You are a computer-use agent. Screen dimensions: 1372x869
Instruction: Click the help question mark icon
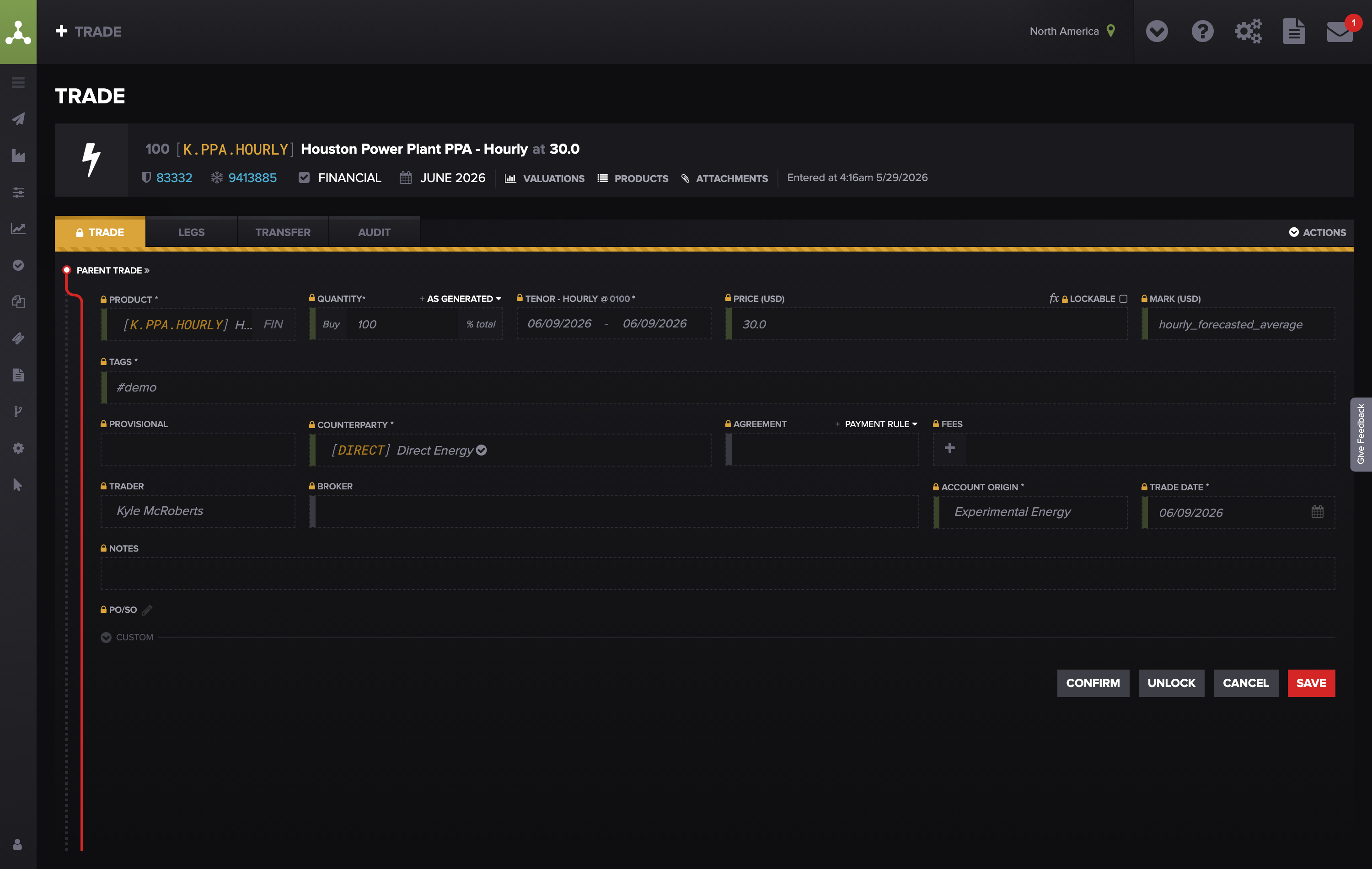pyautogui.click(x=1202, y=32)
